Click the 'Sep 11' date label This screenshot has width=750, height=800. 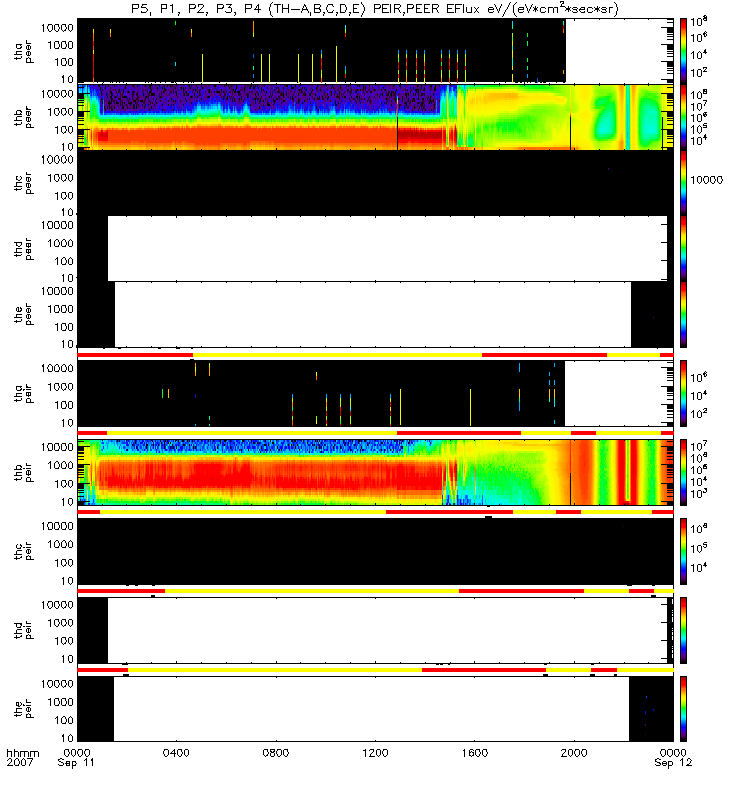[76, 763]
